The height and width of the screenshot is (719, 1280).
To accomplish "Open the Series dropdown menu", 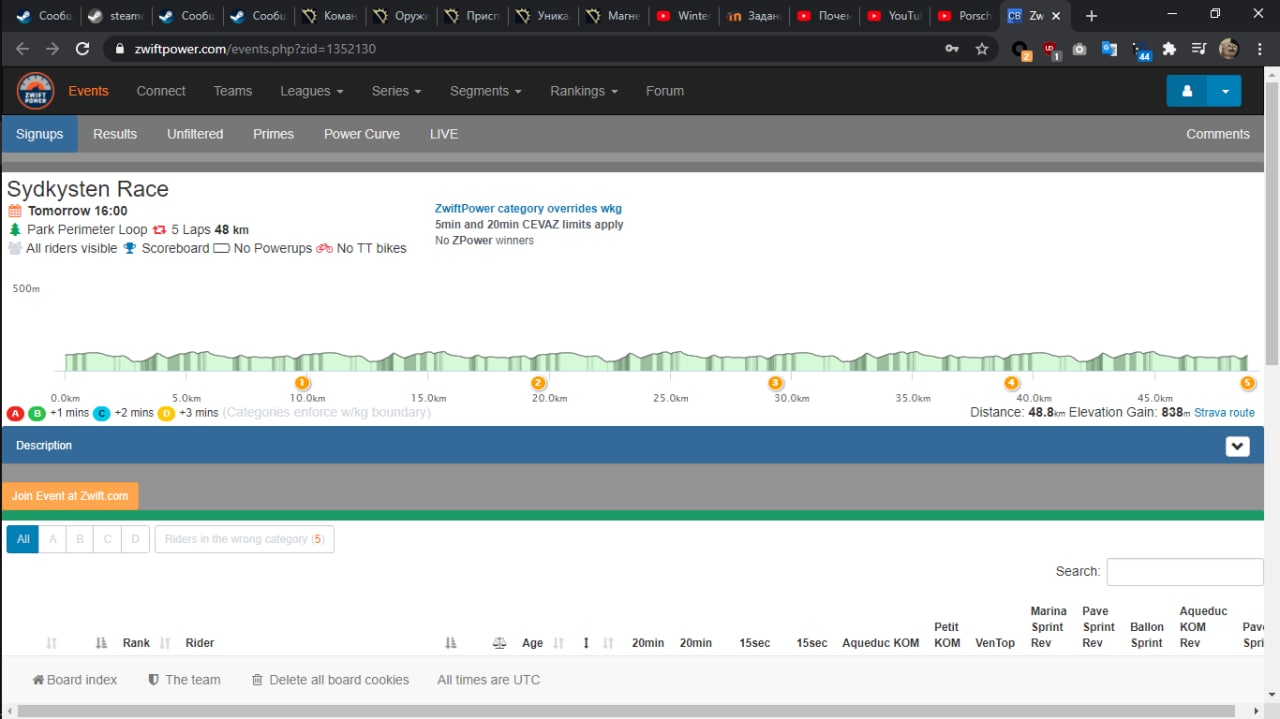I will (x=396, y=91).
